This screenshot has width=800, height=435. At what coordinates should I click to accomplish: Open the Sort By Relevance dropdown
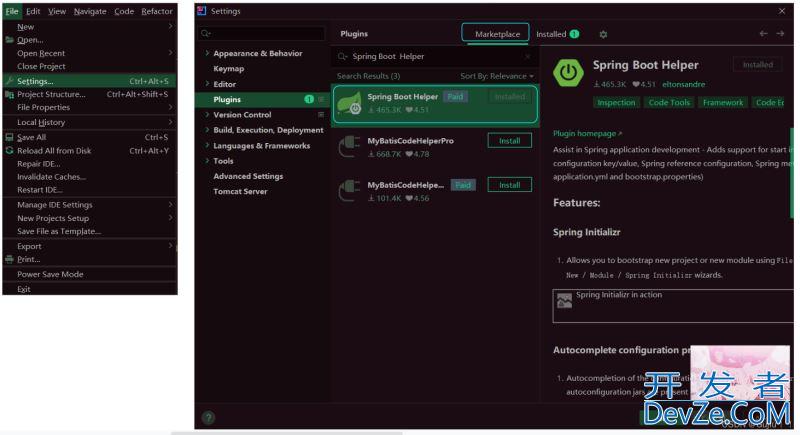(x=497, y=76)
